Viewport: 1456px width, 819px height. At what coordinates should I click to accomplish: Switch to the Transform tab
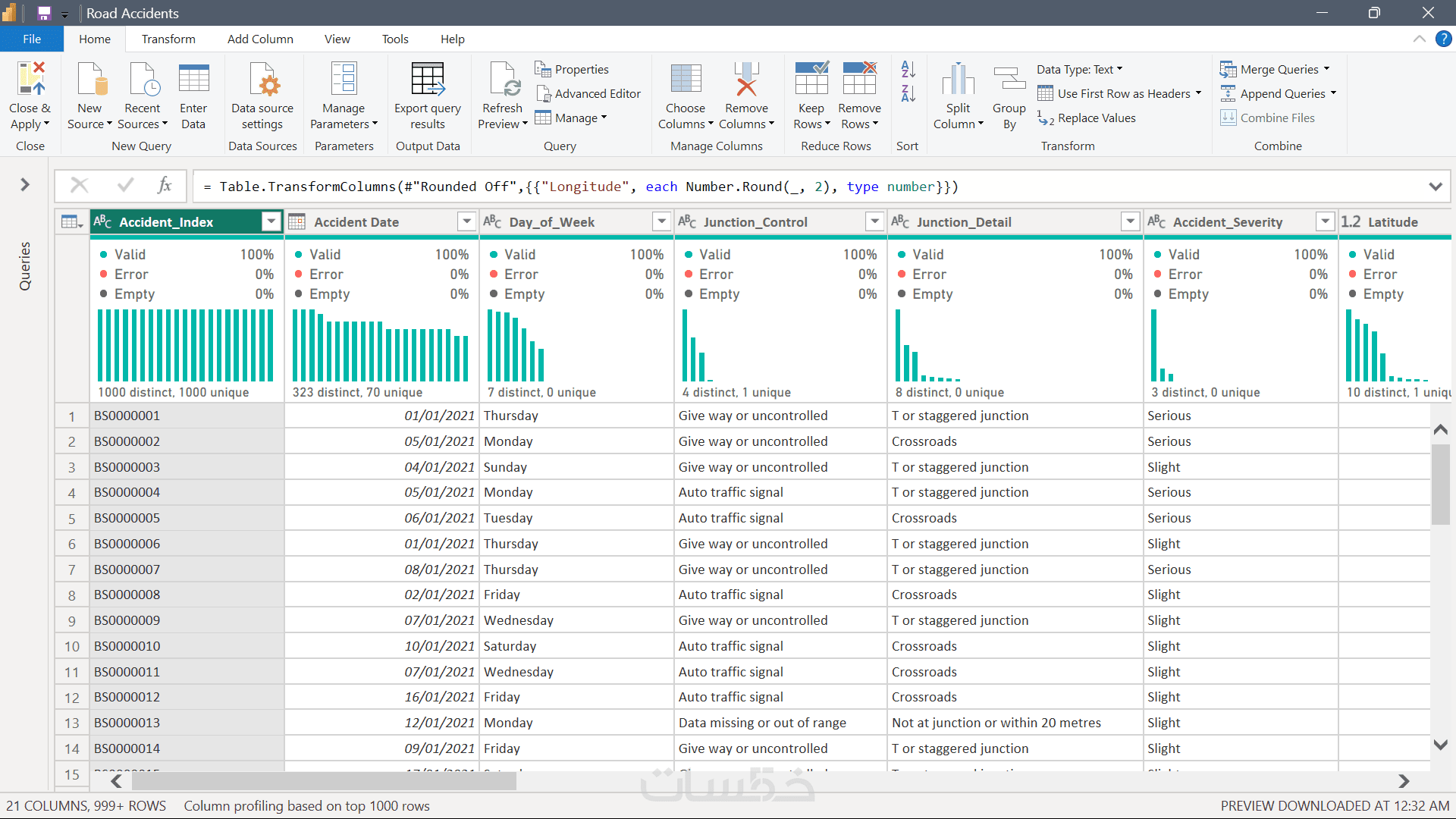(168, 39)
